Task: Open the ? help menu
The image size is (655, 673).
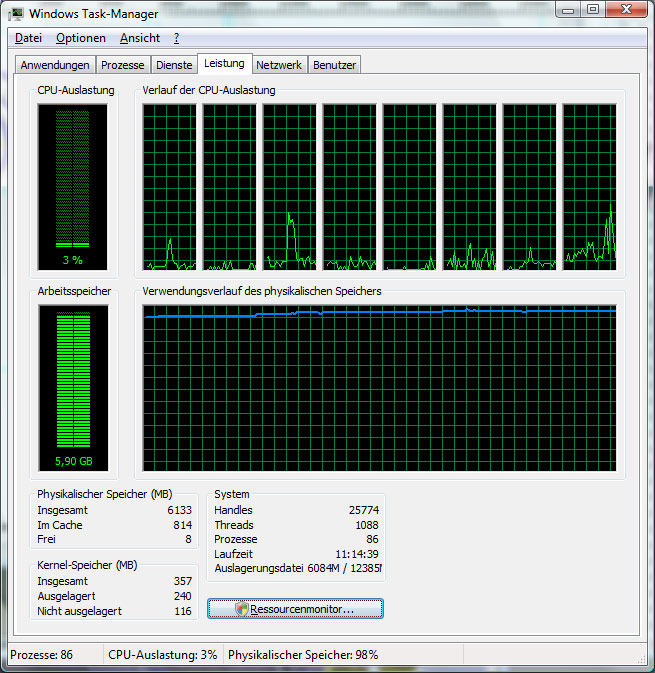Action: [x=176, y=38]
